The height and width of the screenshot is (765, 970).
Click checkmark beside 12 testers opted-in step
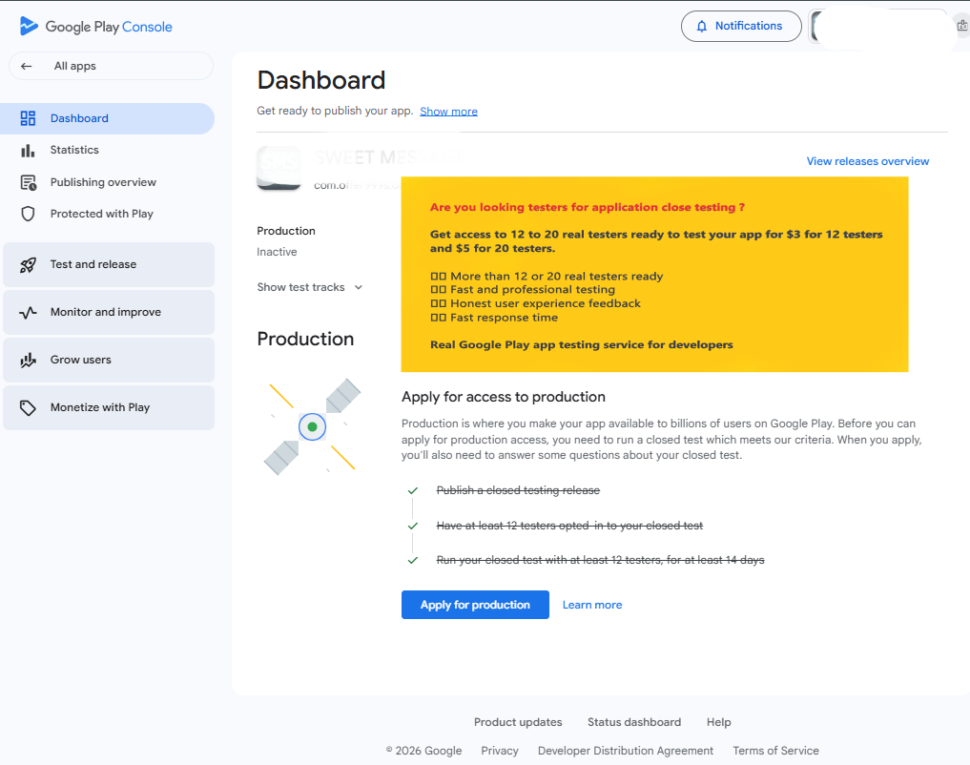(x=413, y=526)
